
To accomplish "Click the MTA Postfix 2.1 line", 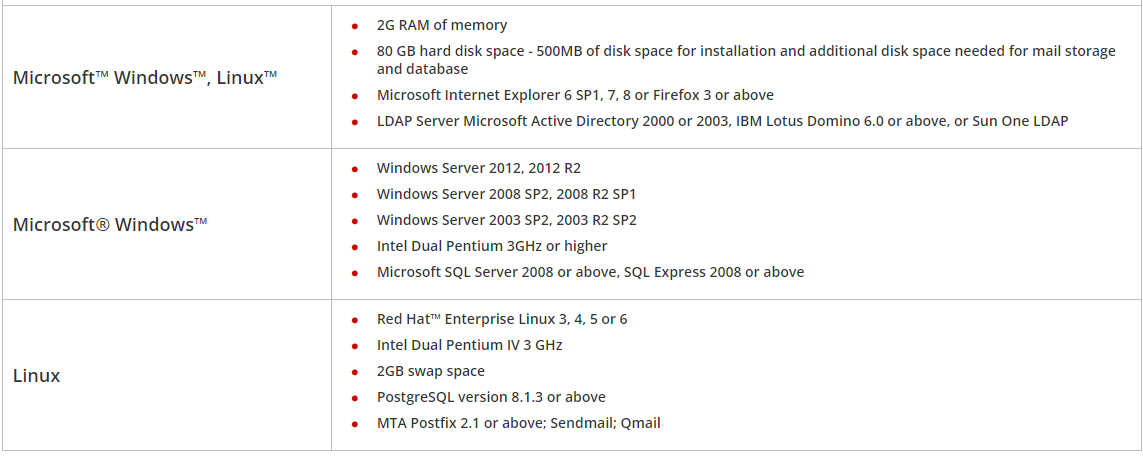I will (x=518, y=423).
